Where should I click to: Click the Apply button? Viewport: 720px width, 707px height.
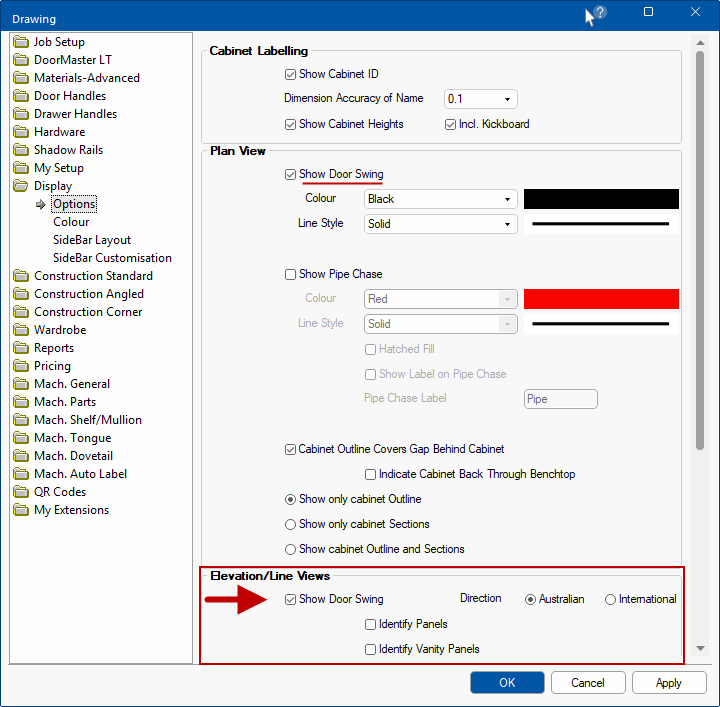tap(668, 683)
